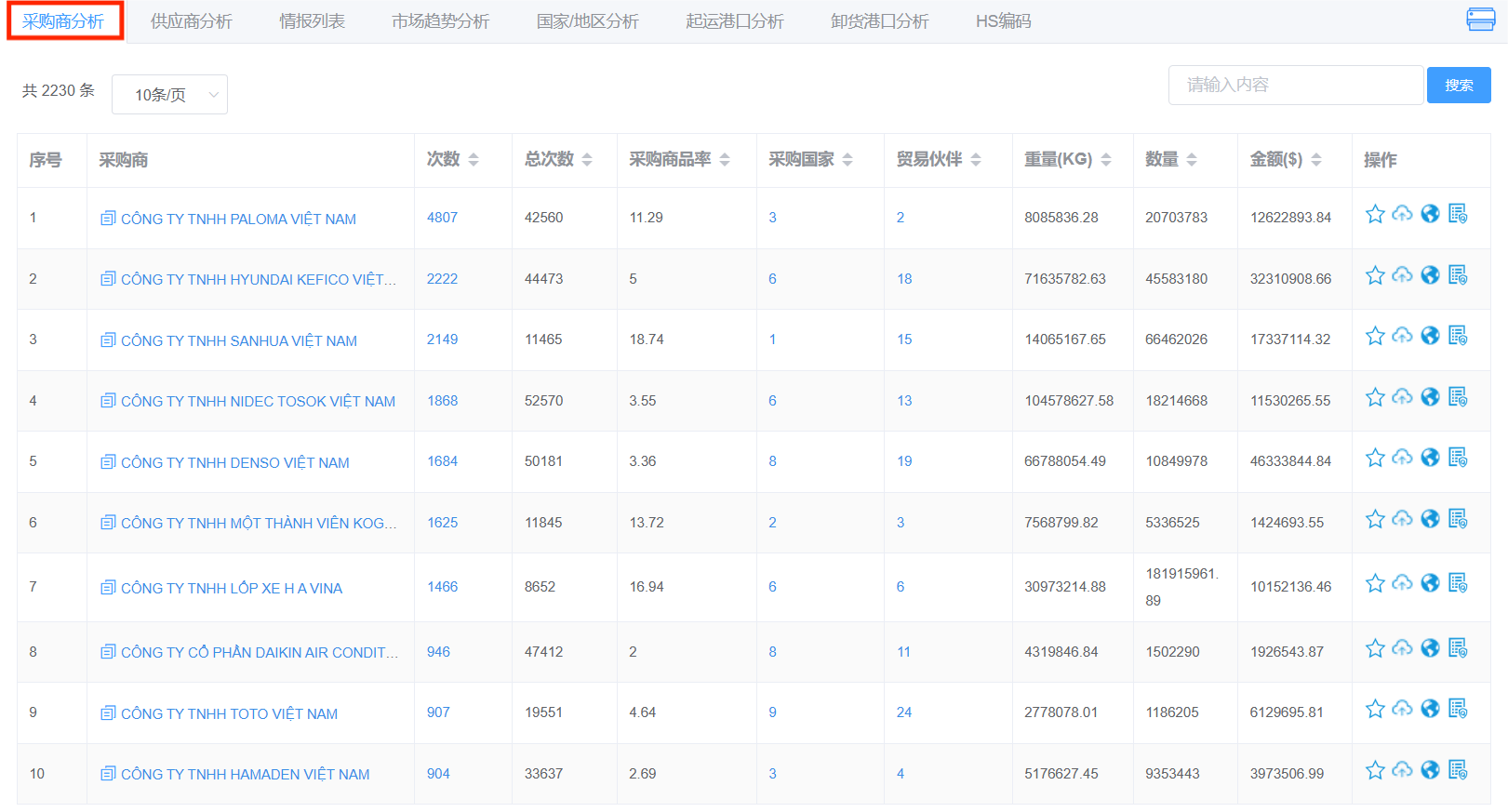Open the globe icon for PALOMA VIỆT NAM
The image size is (1508, 812).
[x=1431, y=214]
